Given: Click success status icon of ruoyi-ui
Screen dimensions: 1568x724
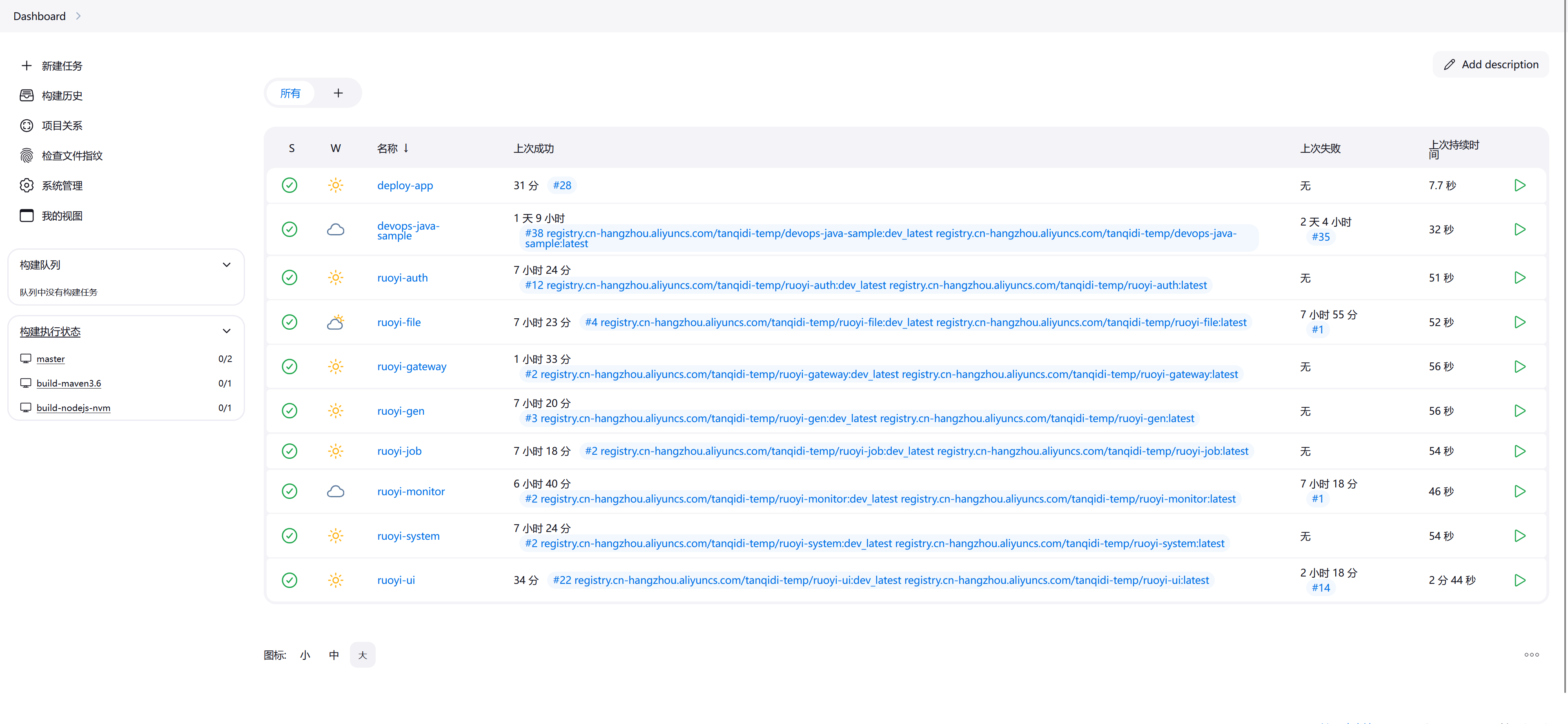Looking at the screenshot, I should coord(290,580).
